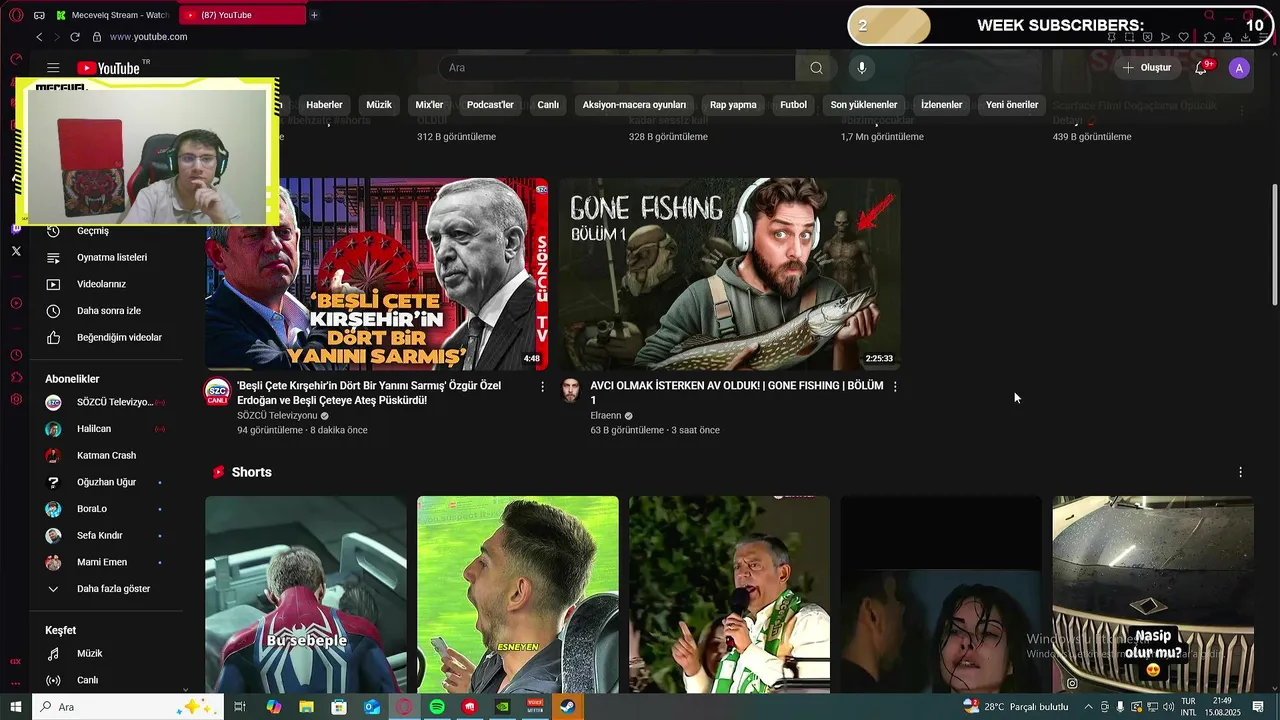Click the page vertical scrollbar thumb

pyautogui.click(x=1274, y=245)
